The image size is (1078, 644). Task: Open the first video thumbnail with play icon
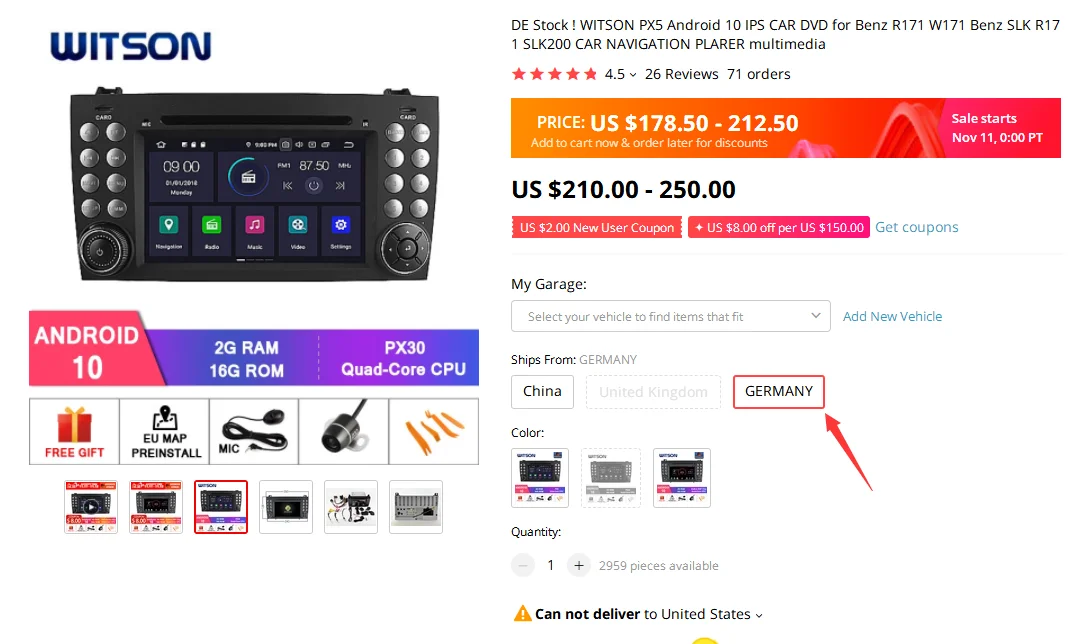pos(91,507)
